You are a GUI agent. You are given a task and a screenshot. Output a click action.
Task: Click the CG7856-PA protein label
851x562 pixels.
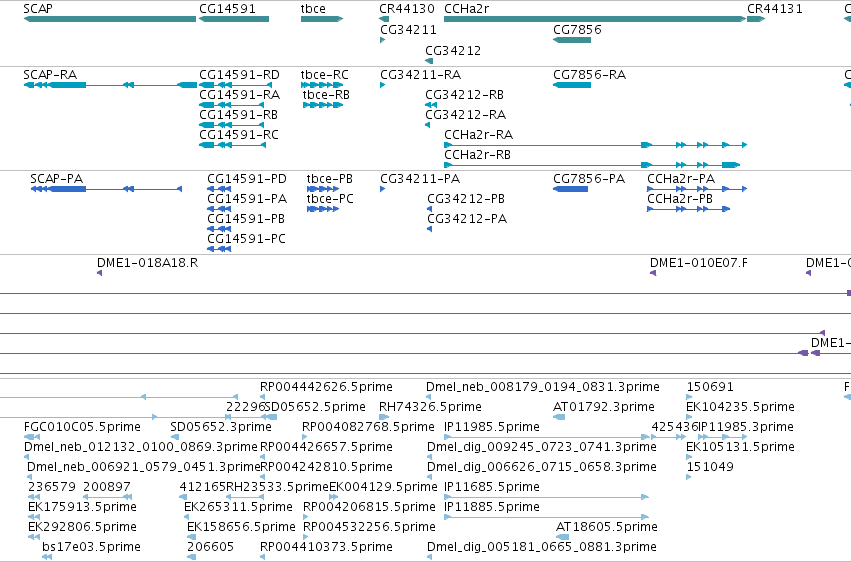(589, 179)
